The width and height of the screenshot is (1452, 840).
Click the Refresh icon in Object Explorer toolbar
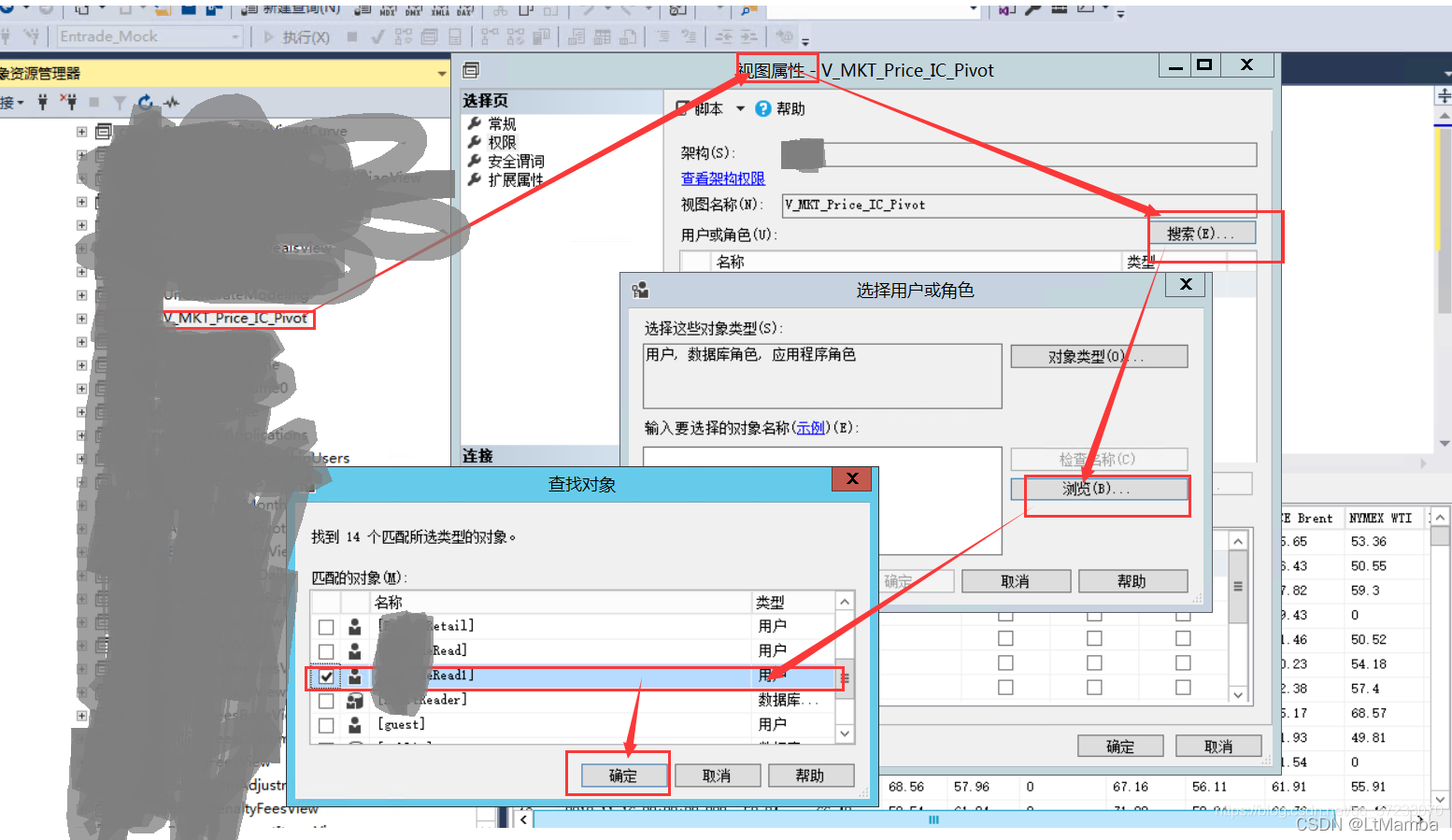point(147,103)
